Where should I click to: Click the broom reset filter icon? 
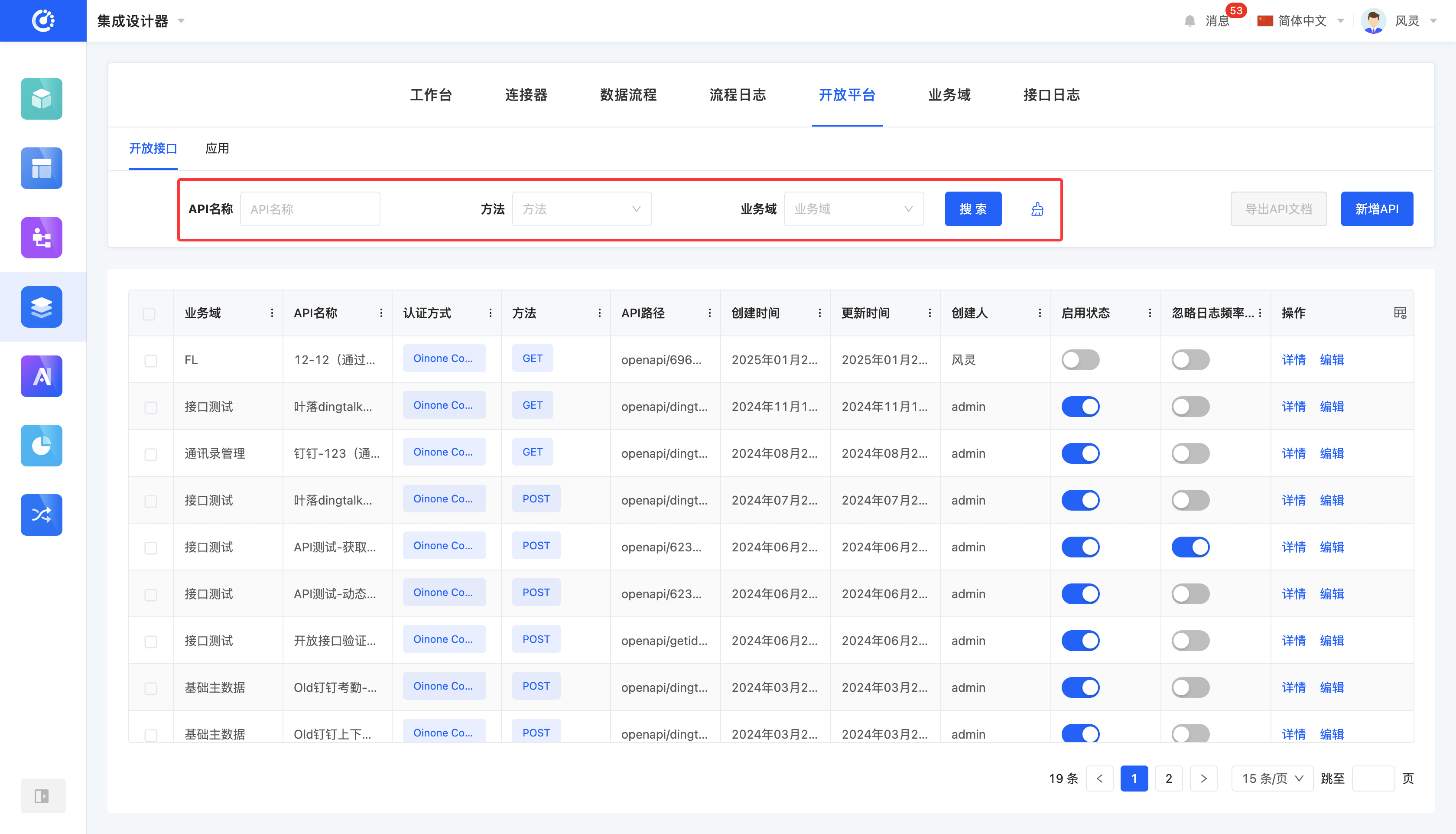(x=1037, y=209)
